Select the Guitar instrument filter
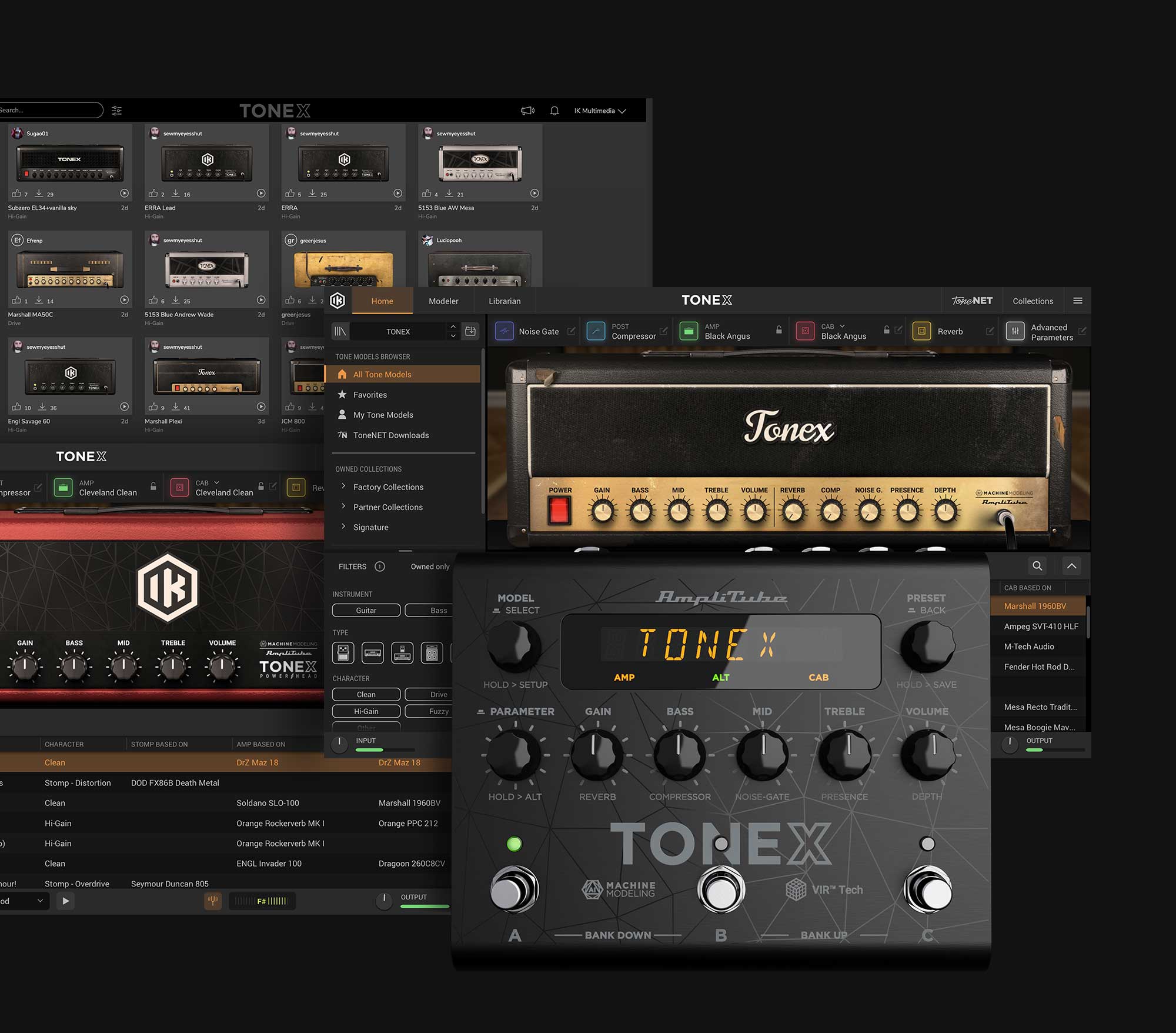The width and height of the screenshot is (1176, 1033). click(366, 610)
